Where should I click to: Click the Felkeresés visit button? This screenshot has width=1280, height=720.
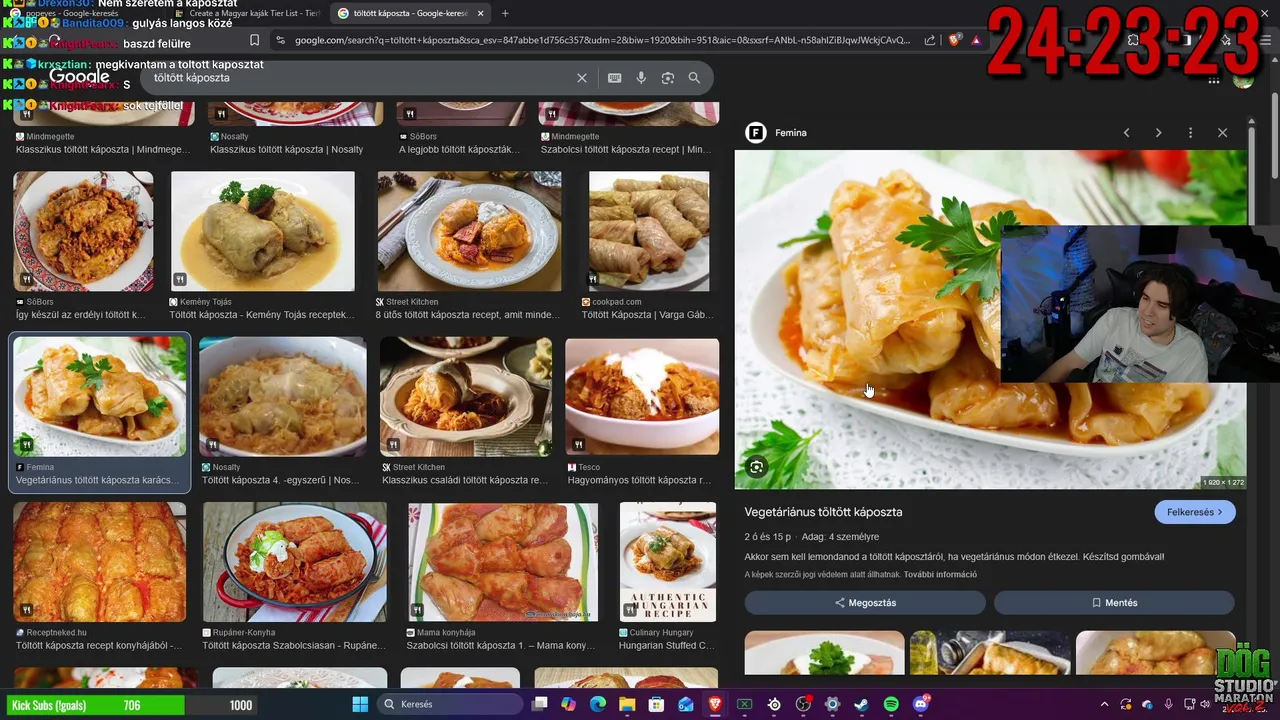tap(1195, 512)
